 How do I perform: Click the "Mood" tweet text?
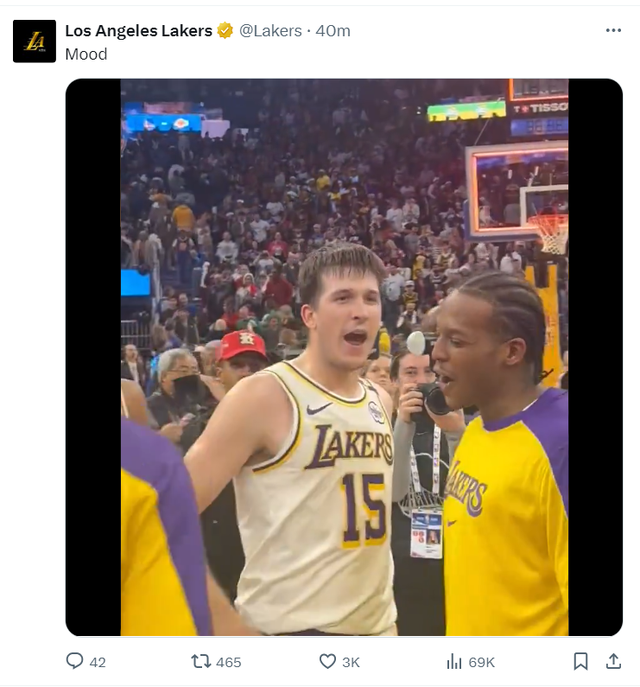point(86,54)
